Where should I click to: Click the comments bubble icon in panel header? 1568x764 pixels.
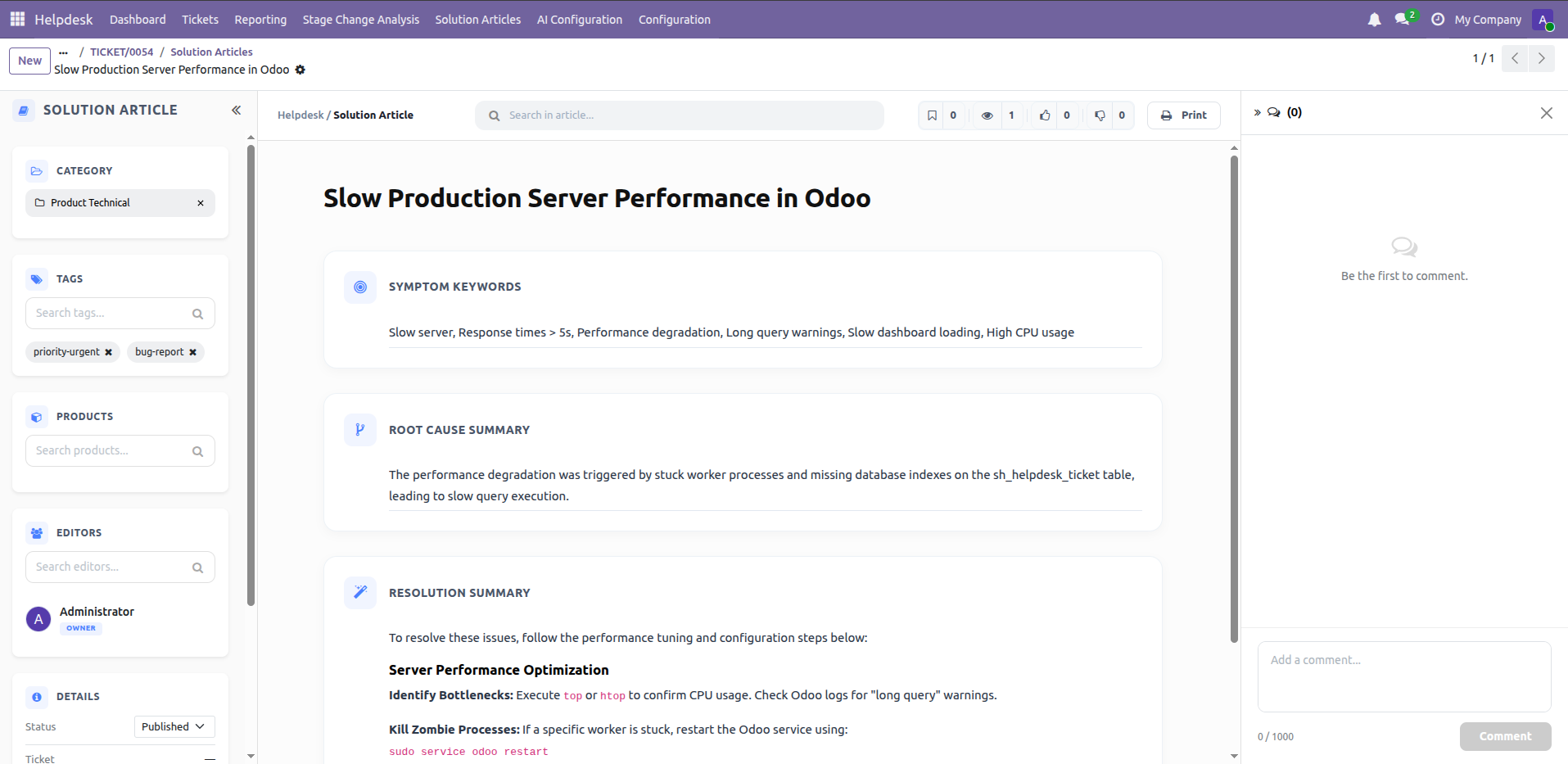click(1274, 112)
